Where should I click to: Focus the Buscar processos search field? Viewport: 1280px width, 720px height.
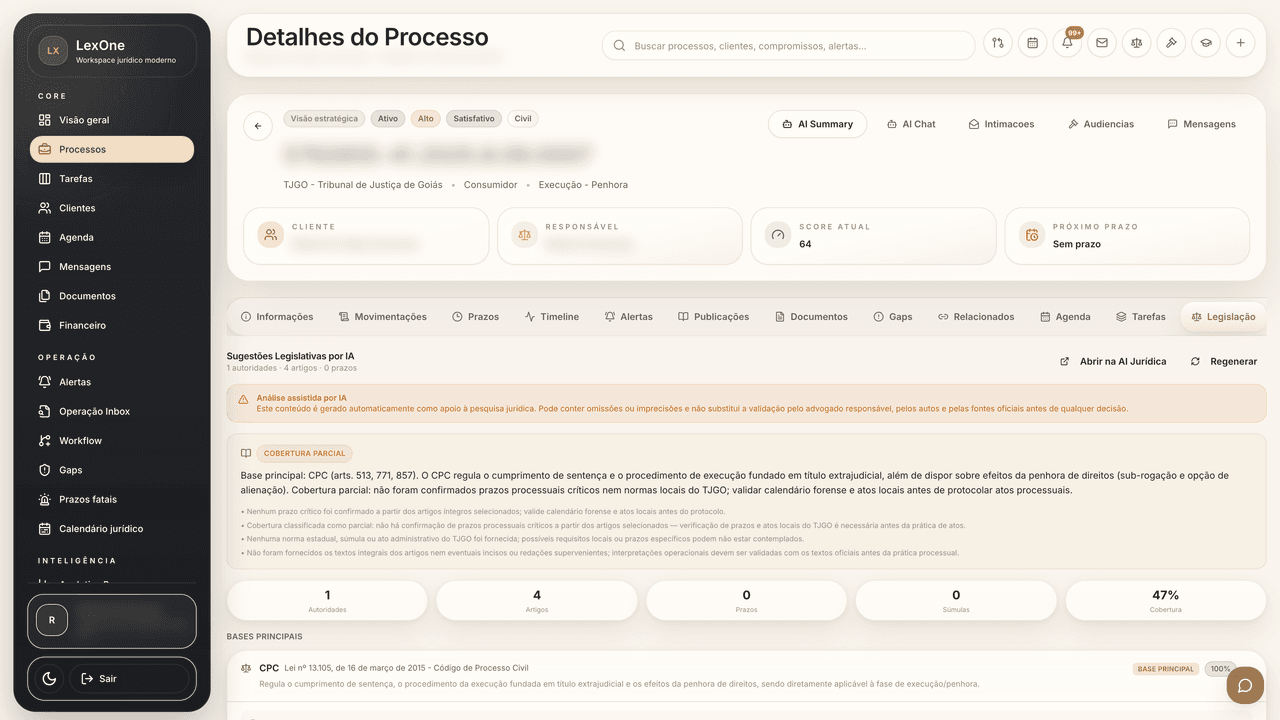click(790, 46)
